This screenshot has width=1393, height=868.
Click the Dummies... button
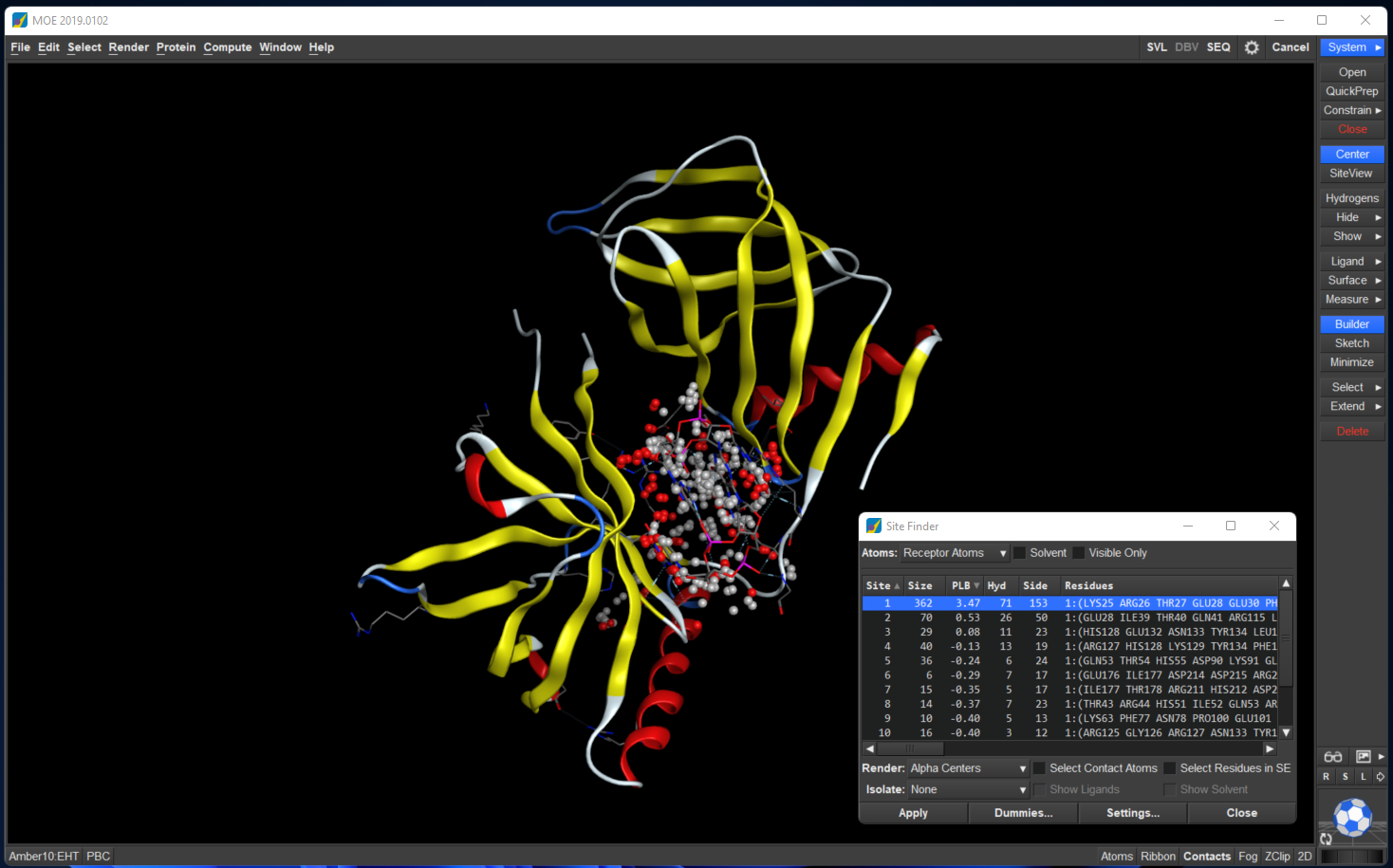(1023, 813)
